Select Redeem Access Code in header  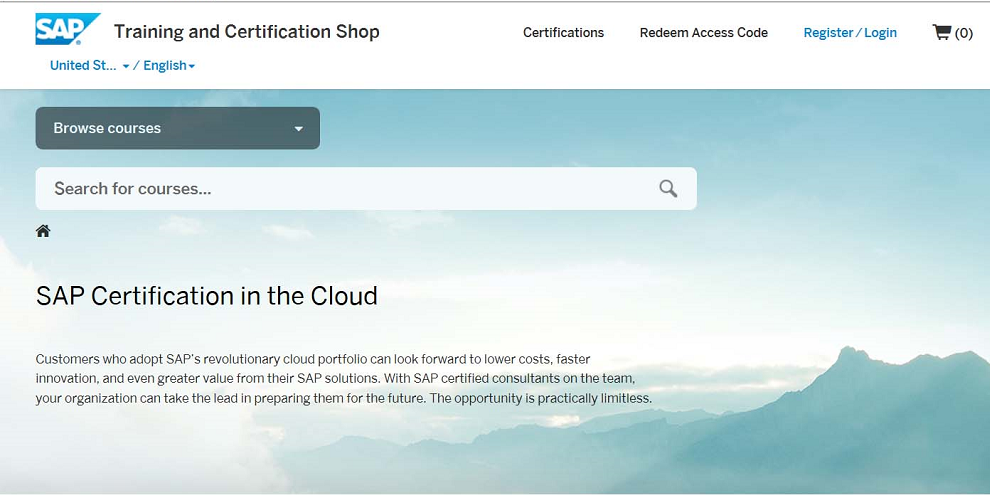[x=703, y=33]
